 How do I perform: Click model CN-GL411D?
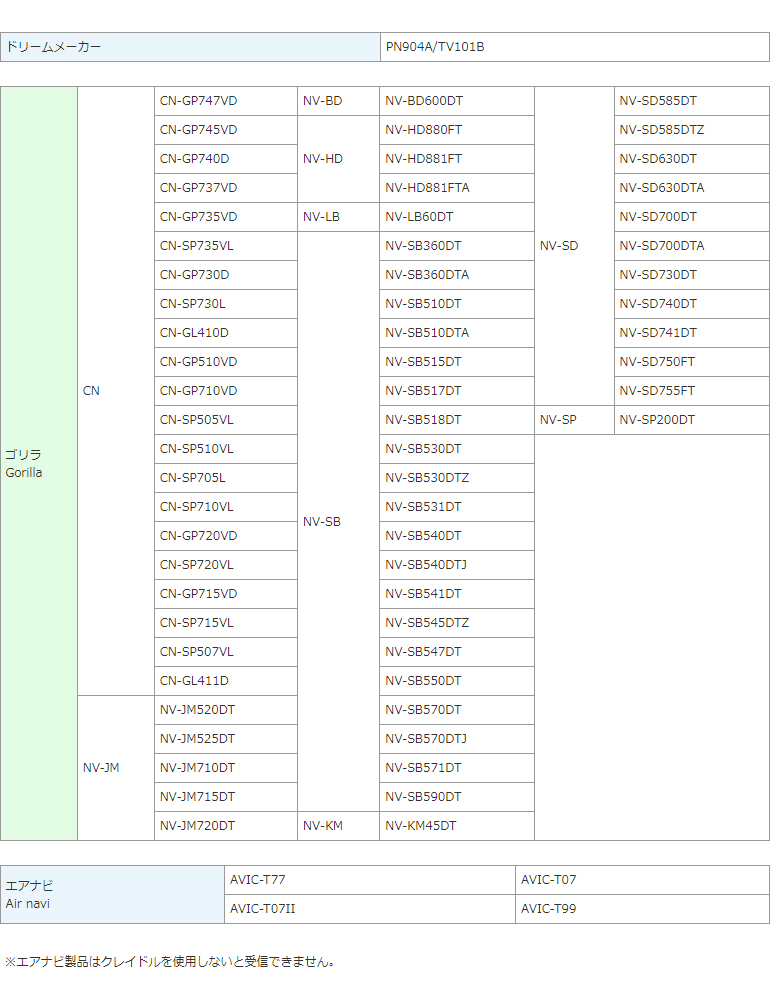(226, 681)
